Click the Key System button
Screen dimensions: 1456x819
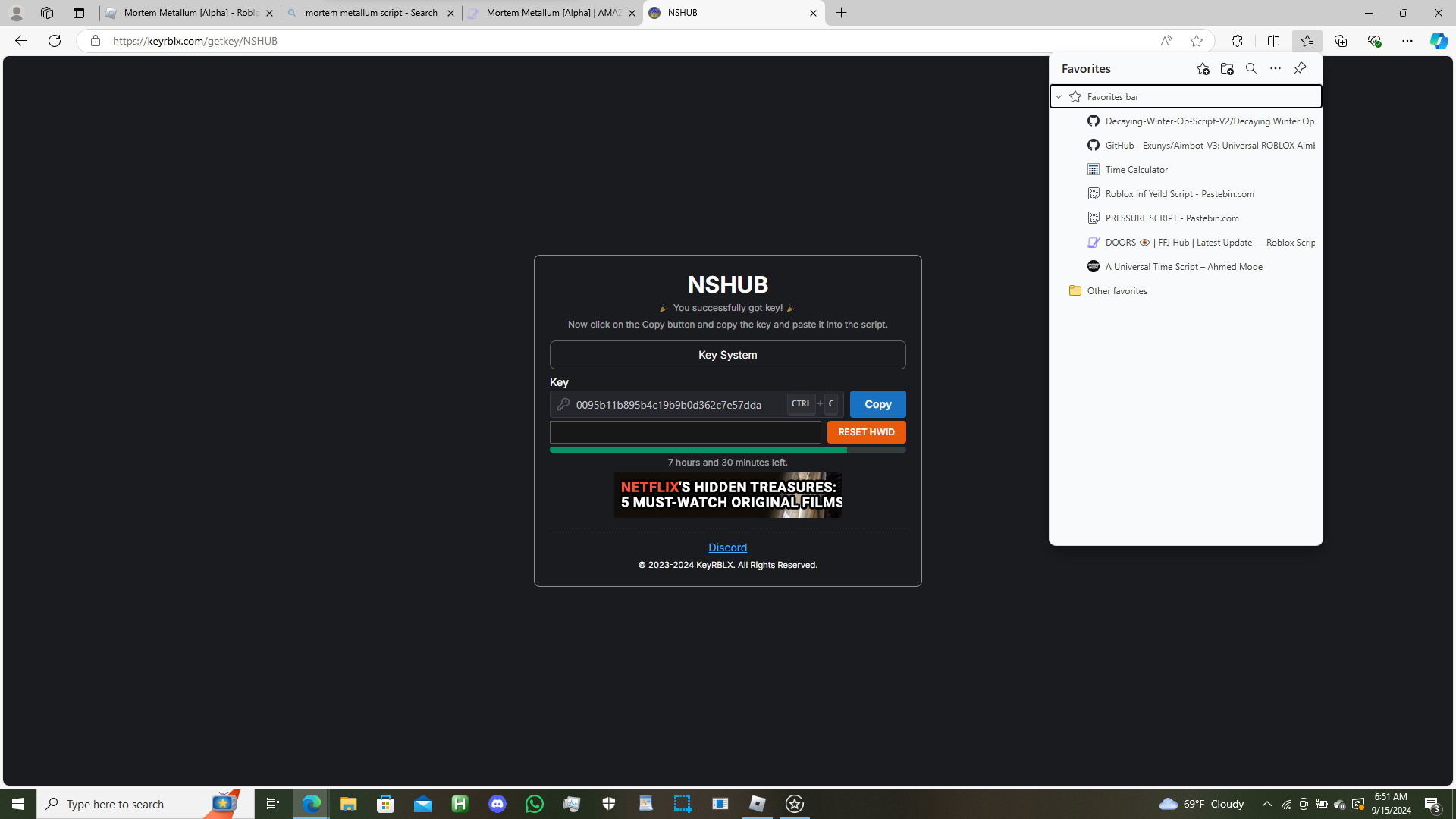tap(727, 355)
